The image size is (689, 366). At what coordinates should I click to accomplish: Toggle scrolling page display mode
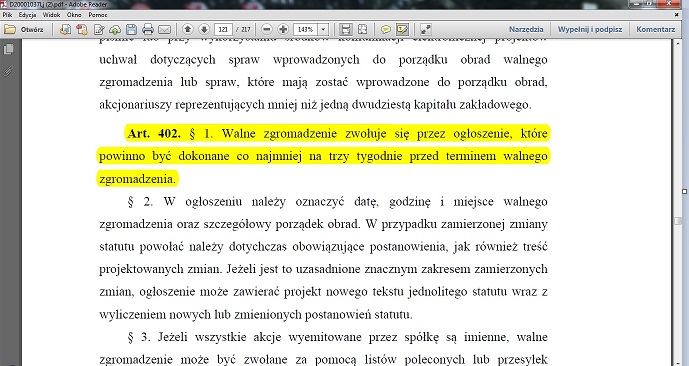346,29
